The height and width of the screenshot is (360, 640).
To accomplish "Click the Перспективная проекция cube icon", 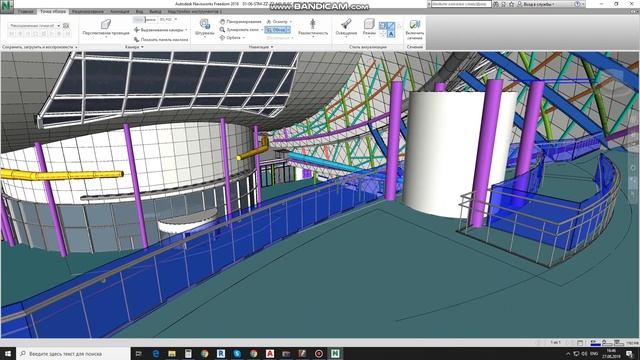I will tap(106, 24).
